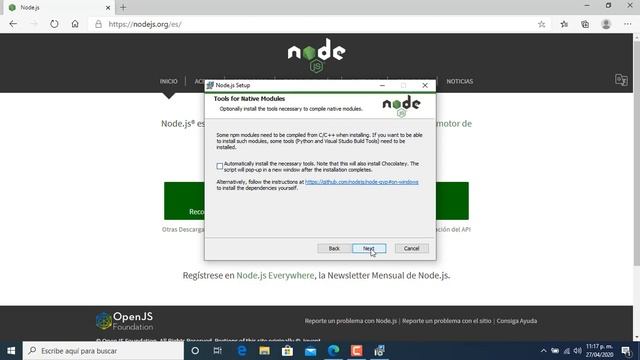Viewport: 640px width, 360px height.
Task: Open the orange recorder app taskbar icon
Action: (x=356, y=351)
